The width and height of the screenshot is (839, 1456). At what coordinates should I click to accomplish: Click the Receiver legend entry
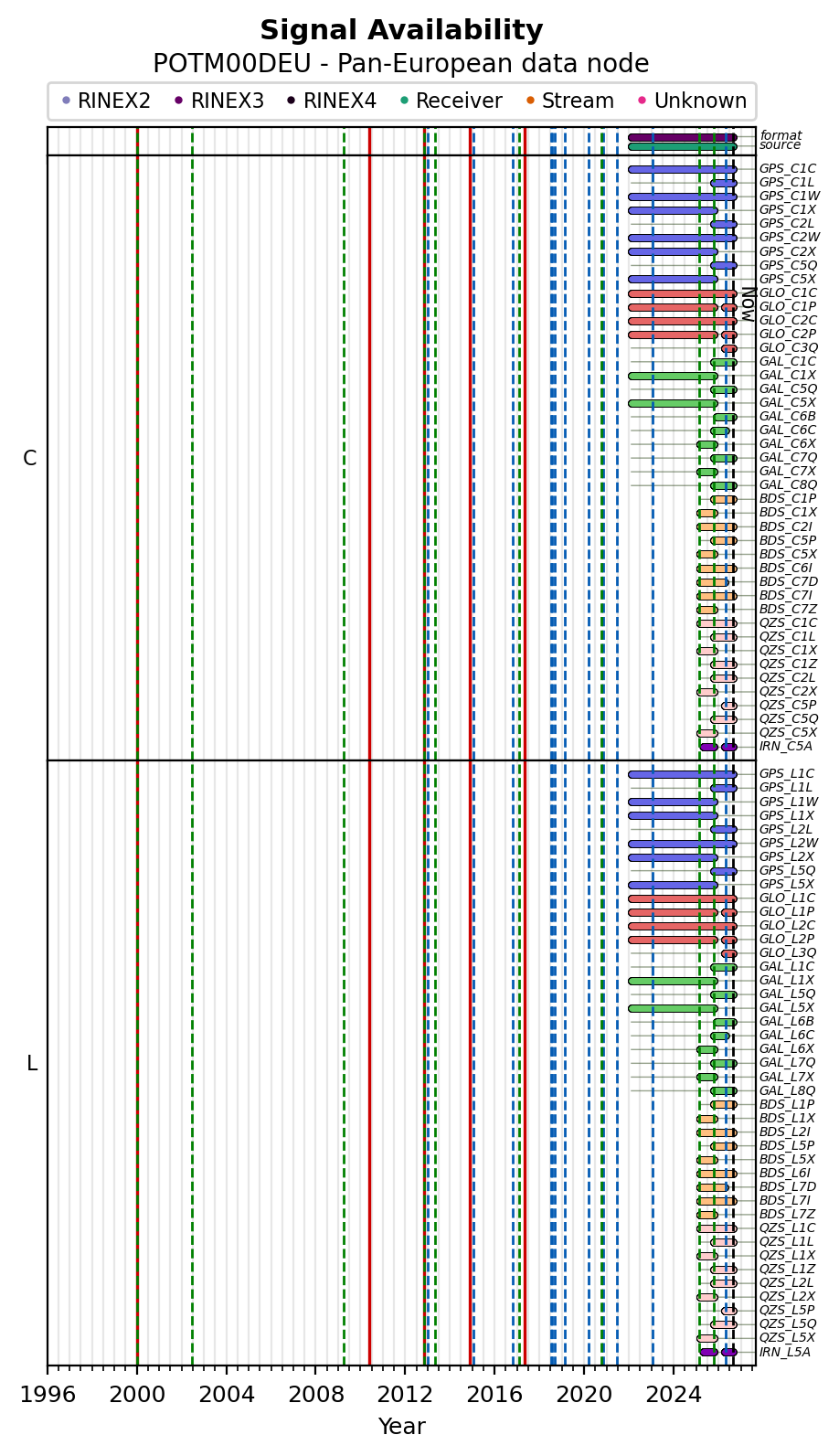[x=451, y=101]
